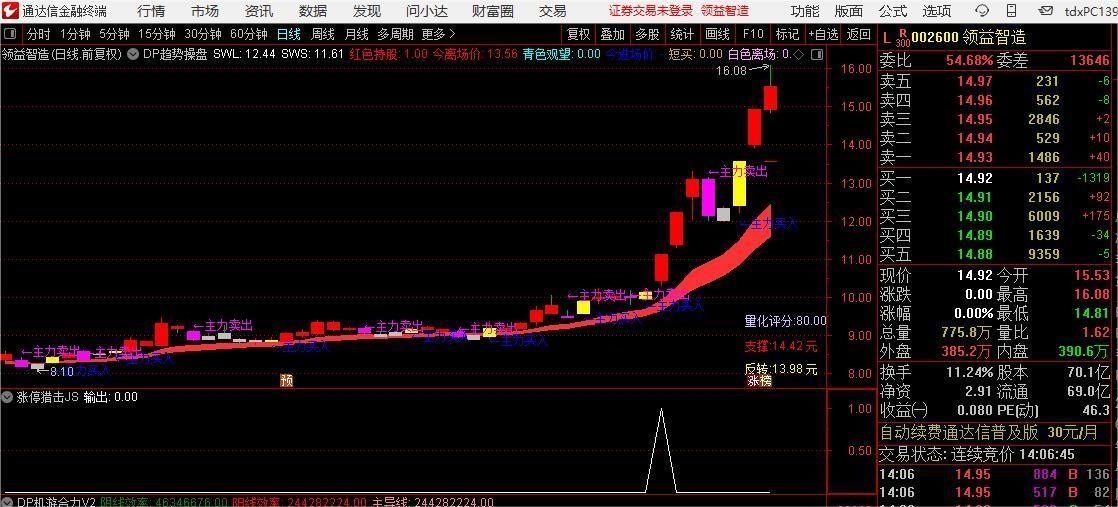The image size is (1118, 507).
Task: Open the 市场 menu
Action: tap(205, 11)
